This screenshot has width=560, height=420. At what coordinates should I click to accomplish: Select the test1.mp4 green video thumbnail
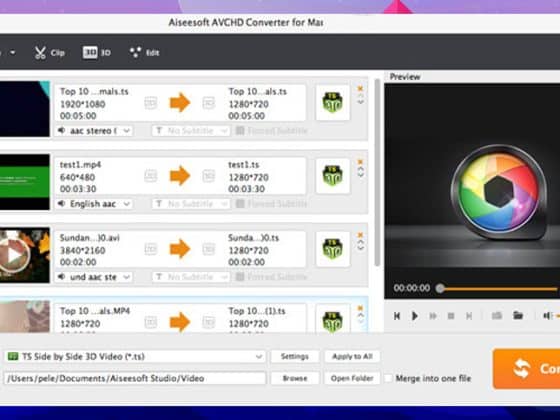pyautogui.click(x=25, y=182)
